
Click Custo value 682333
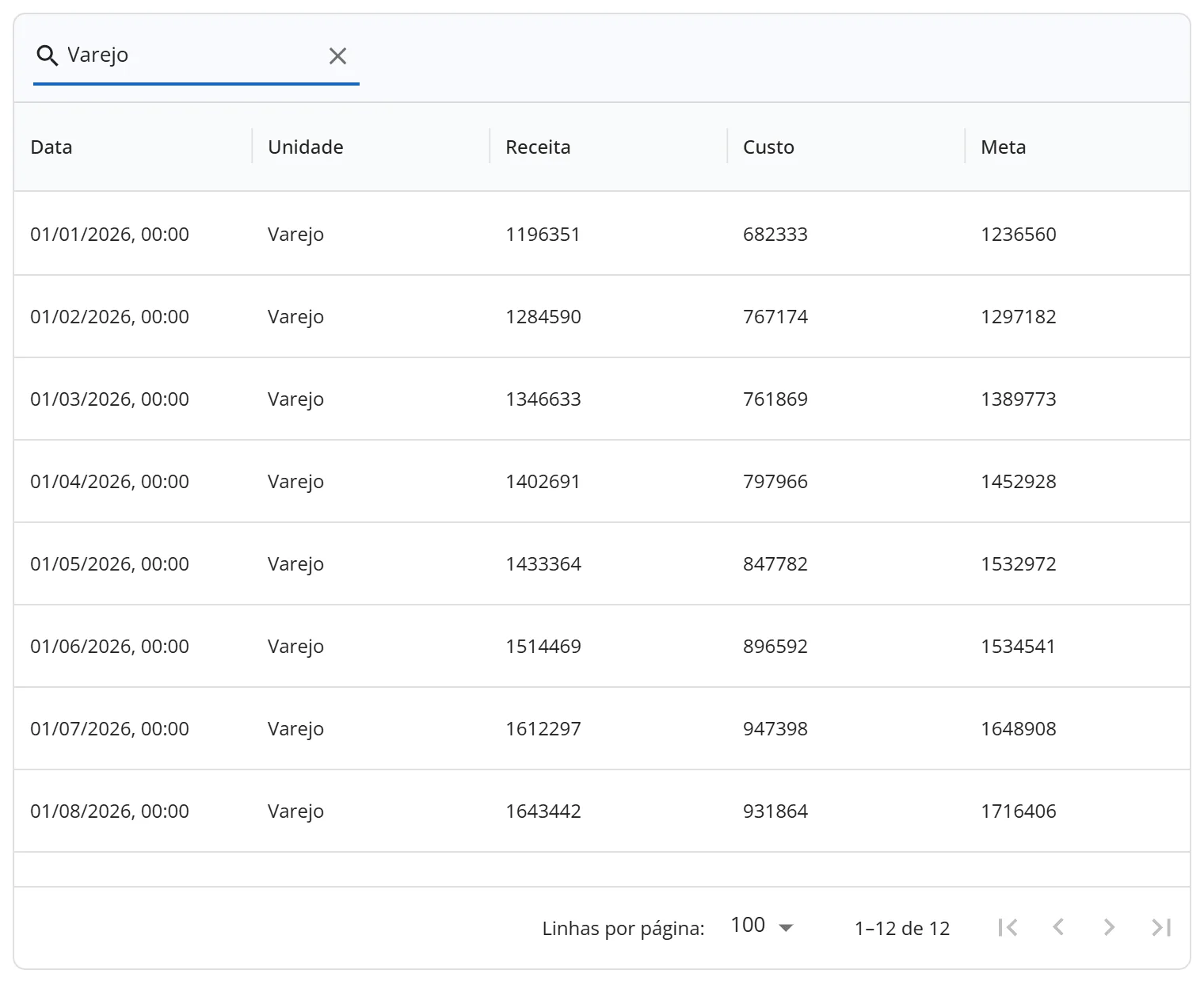click(x=775, y=235)
